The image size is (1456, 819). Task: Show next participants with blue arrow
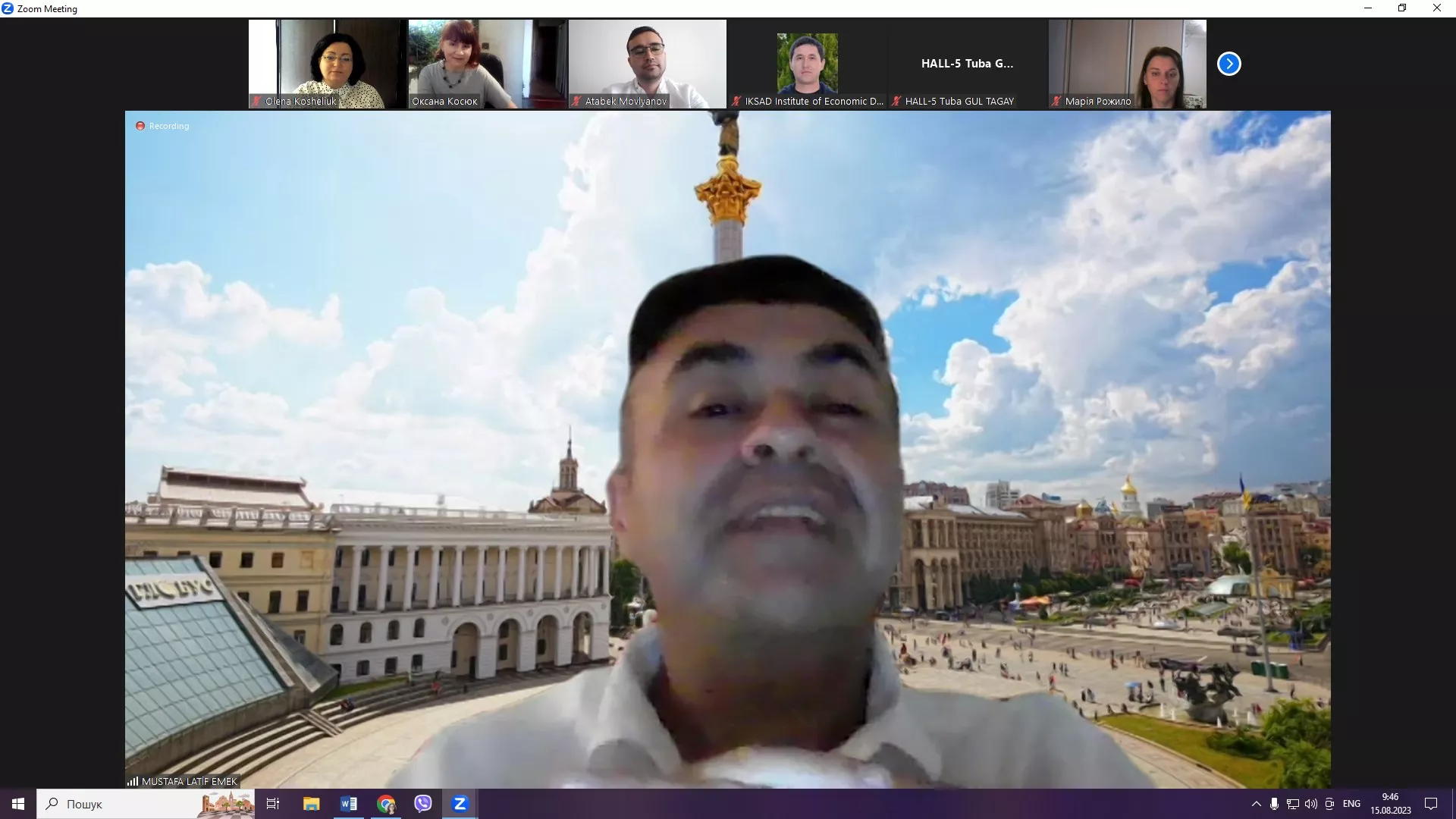pyautogui.click(x=1228, y=64)
